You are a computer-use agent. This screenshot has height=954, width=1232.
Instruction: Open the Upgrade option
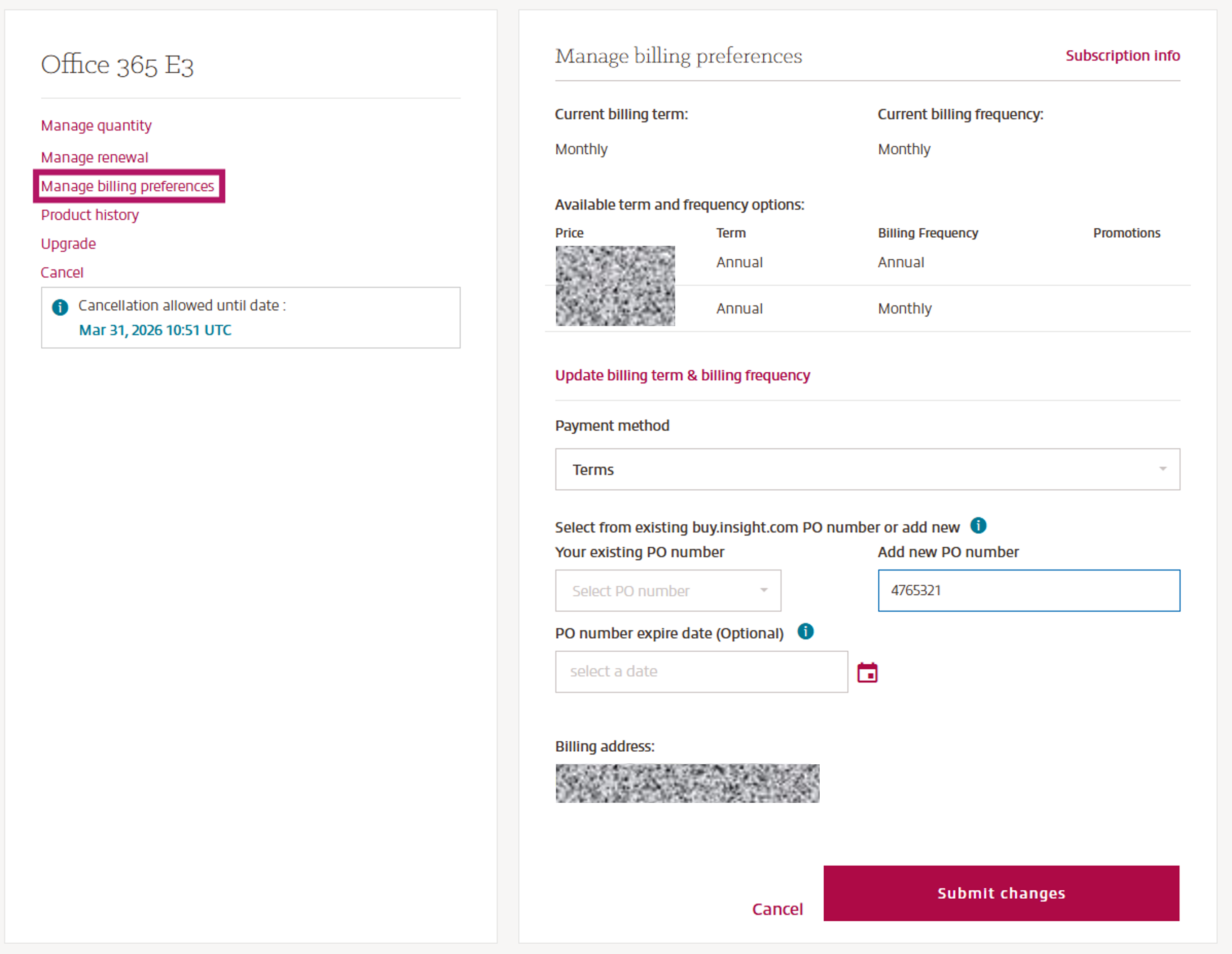pos(68,244)
